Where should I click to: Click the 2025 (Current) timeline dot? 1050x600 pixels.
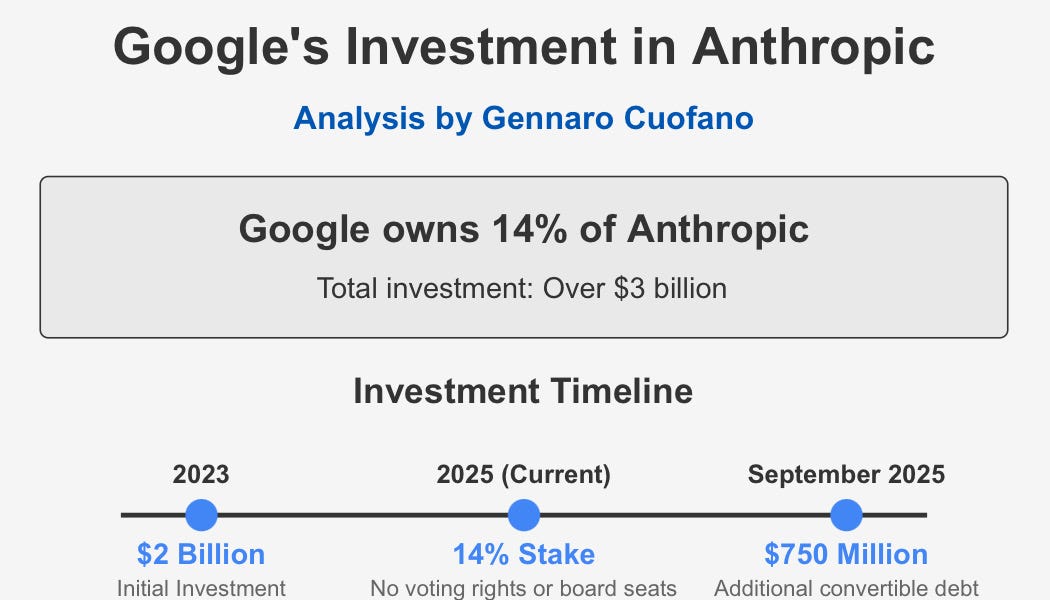pos(524,515)
